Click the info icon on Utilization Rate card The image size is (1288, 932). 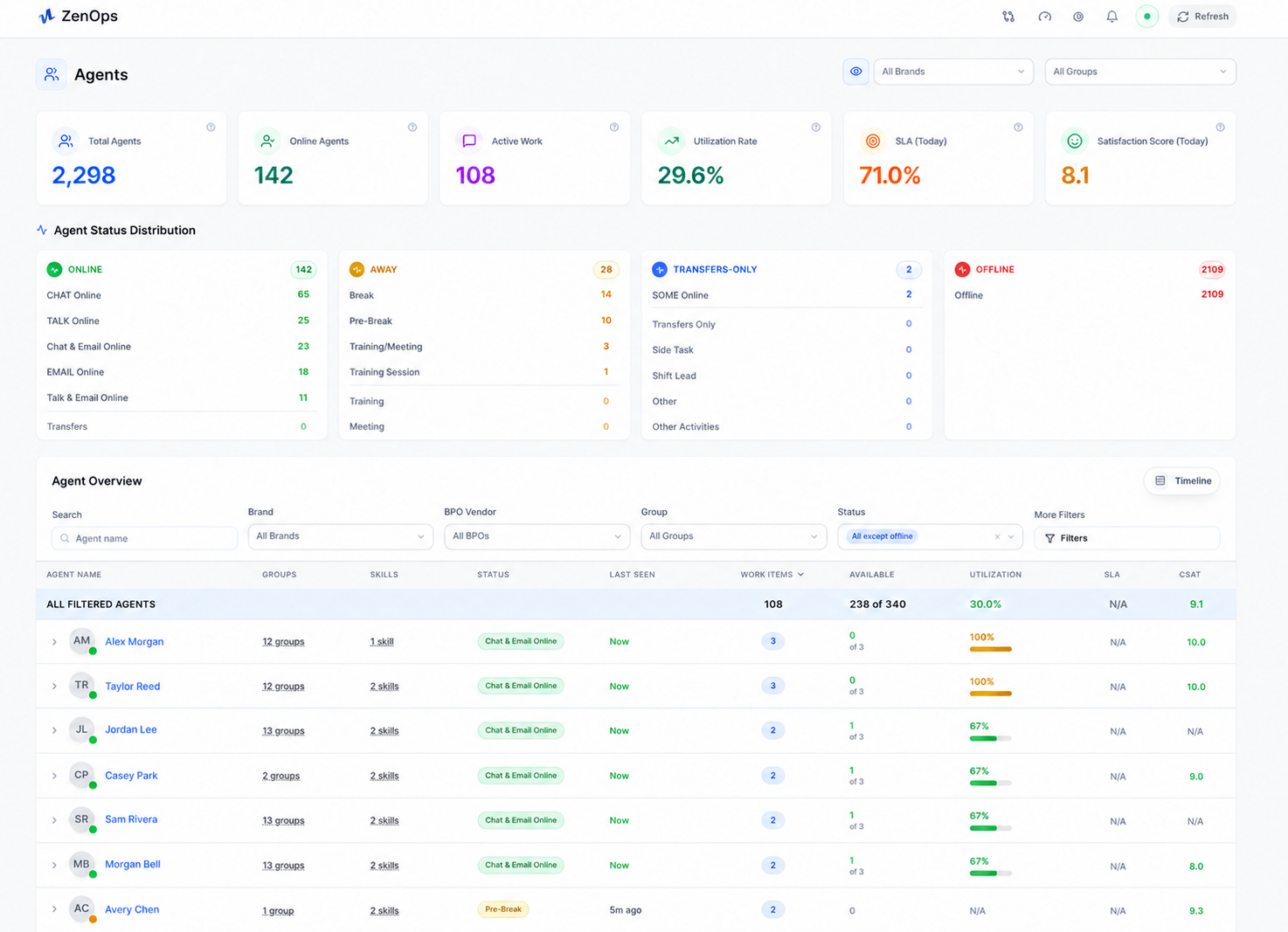point(816,128)
